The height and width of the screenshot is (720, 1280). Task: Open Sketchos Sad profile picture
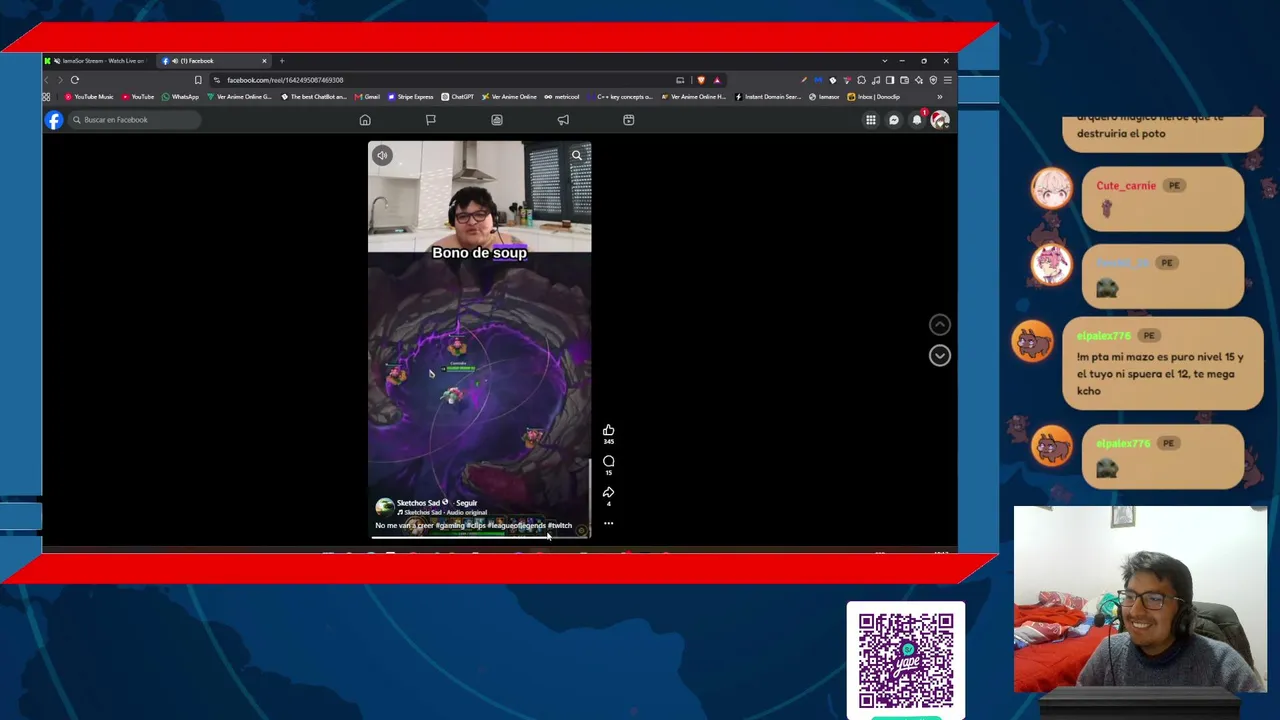pyautogui.click(x=384, y=506)
